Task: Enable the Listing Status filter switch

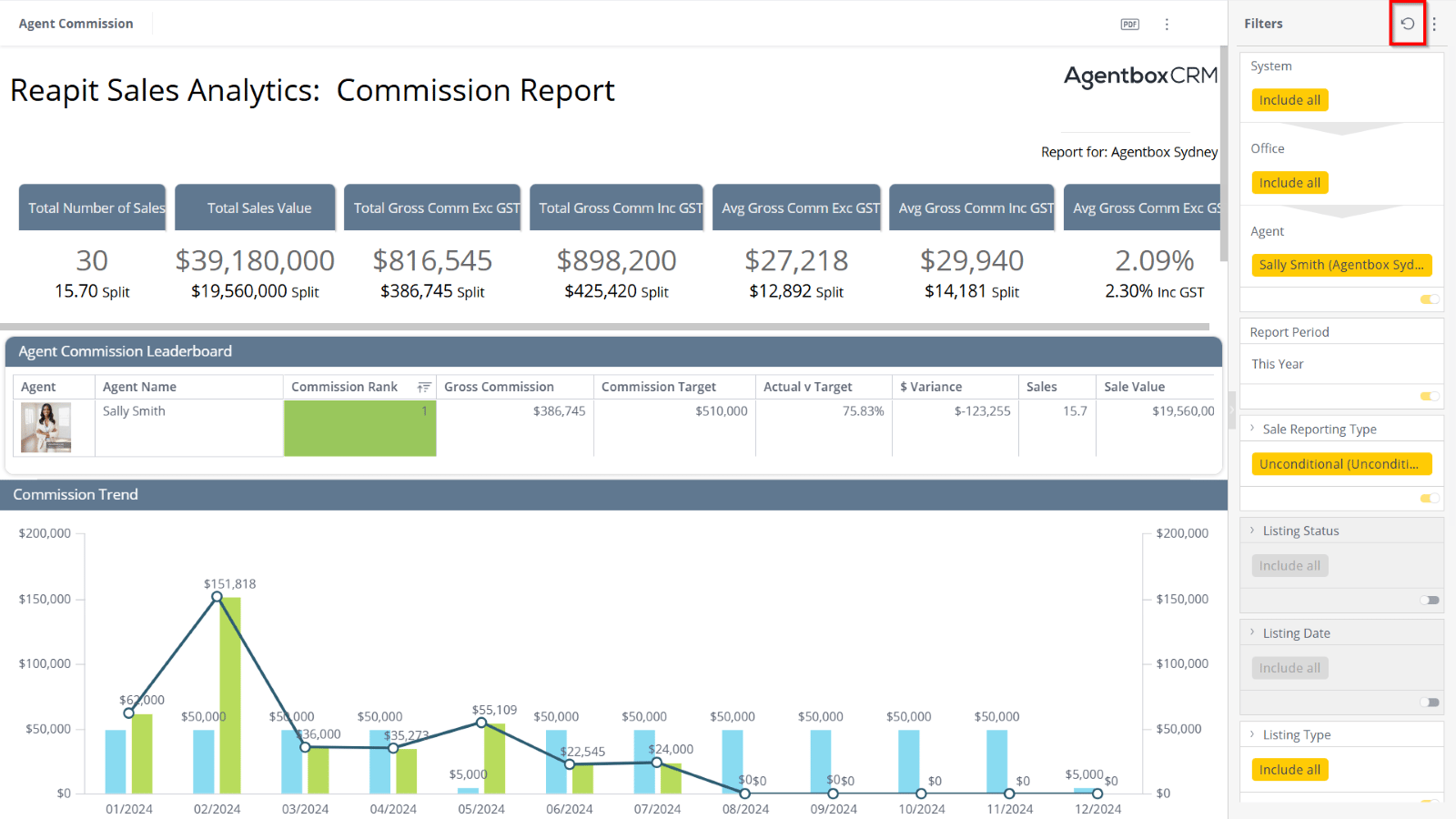Action: pyautogui.click(x=1430, y=600)
